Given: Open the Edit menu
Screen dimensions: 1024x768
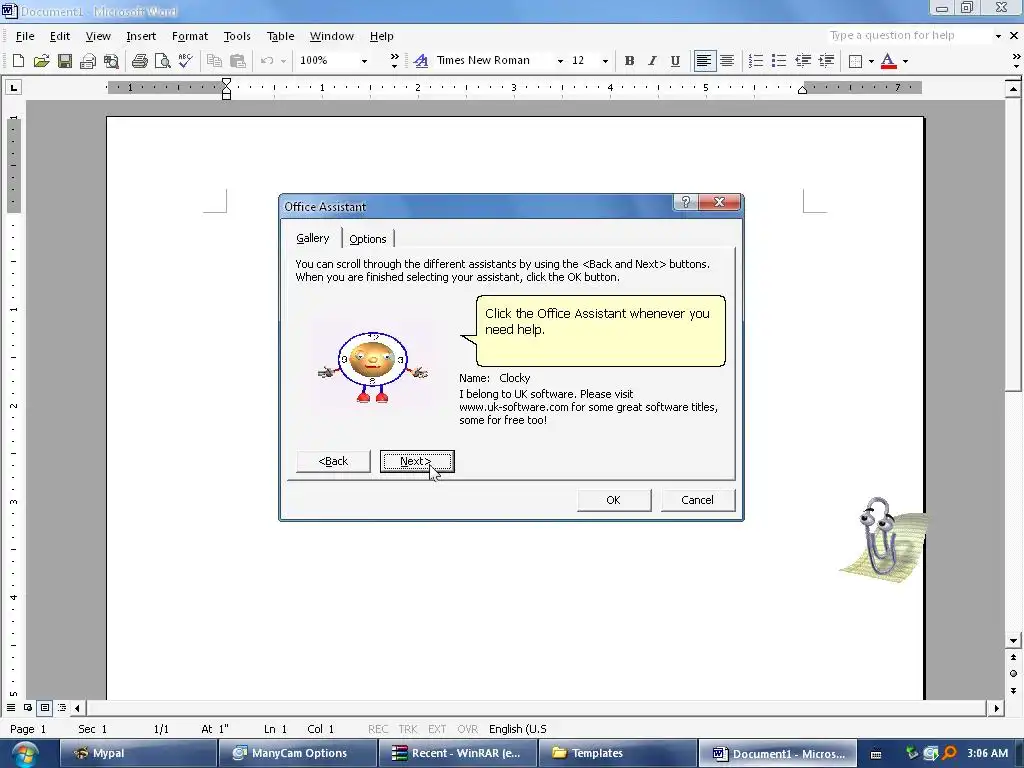Looking at the screenshot, I should tap(59, 36).
